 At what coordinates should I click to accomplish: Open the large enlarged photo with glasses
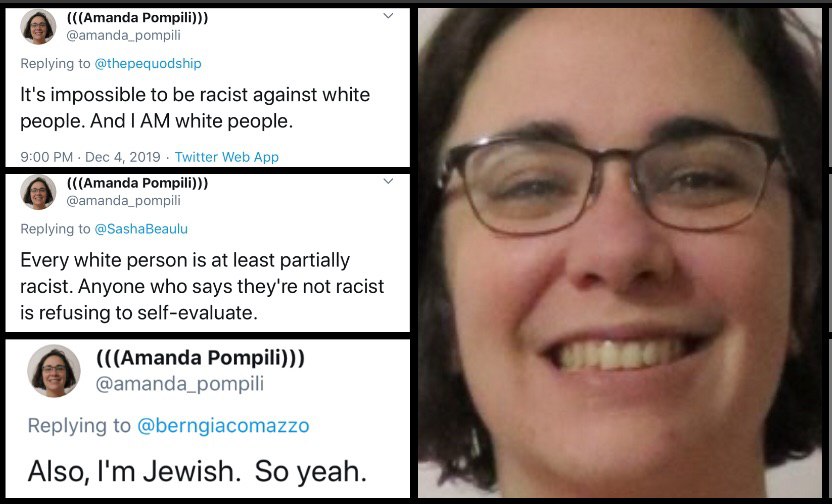620,253
